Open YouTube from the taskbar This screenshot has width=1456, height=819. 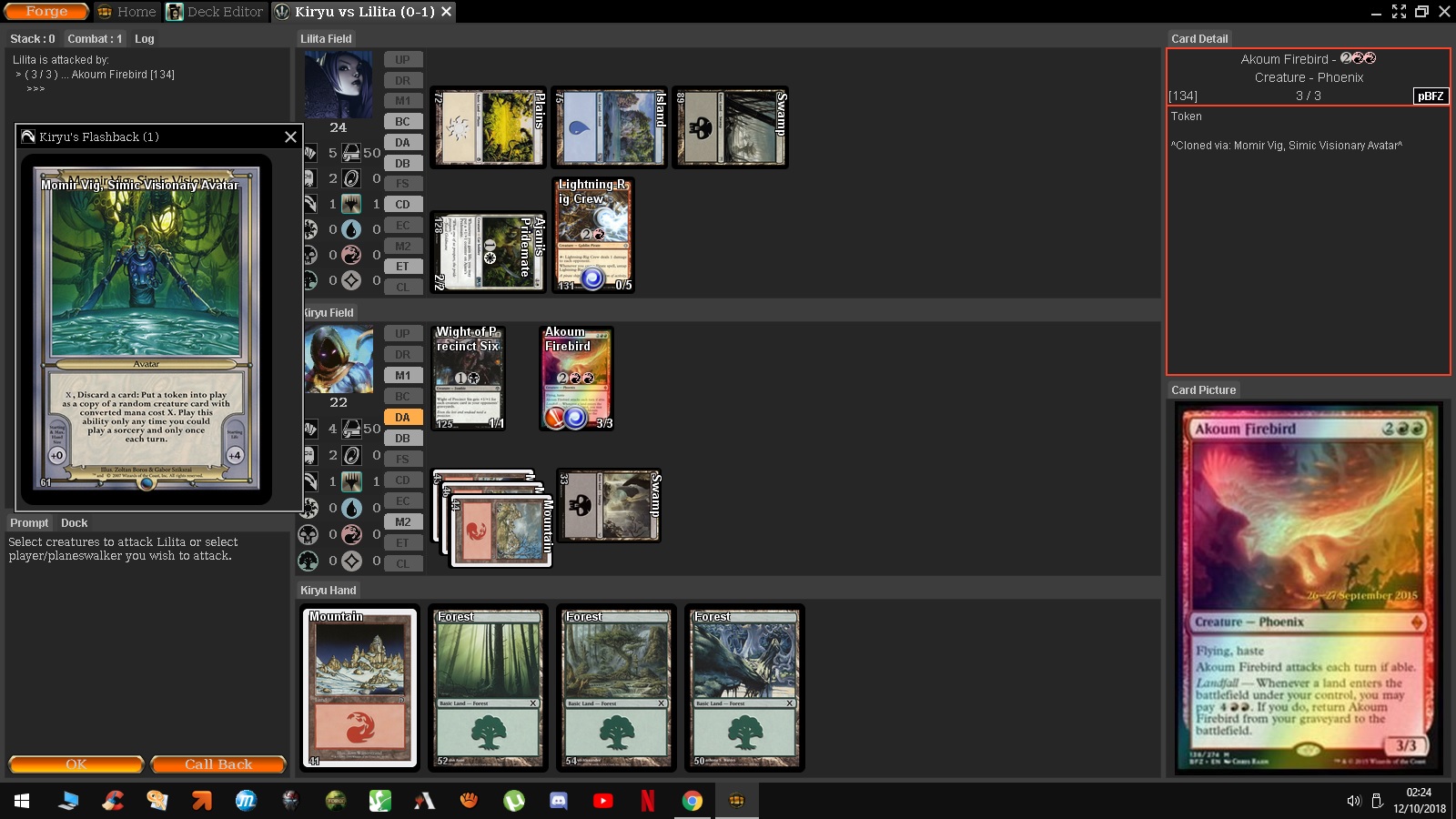(x=602, y=801)
